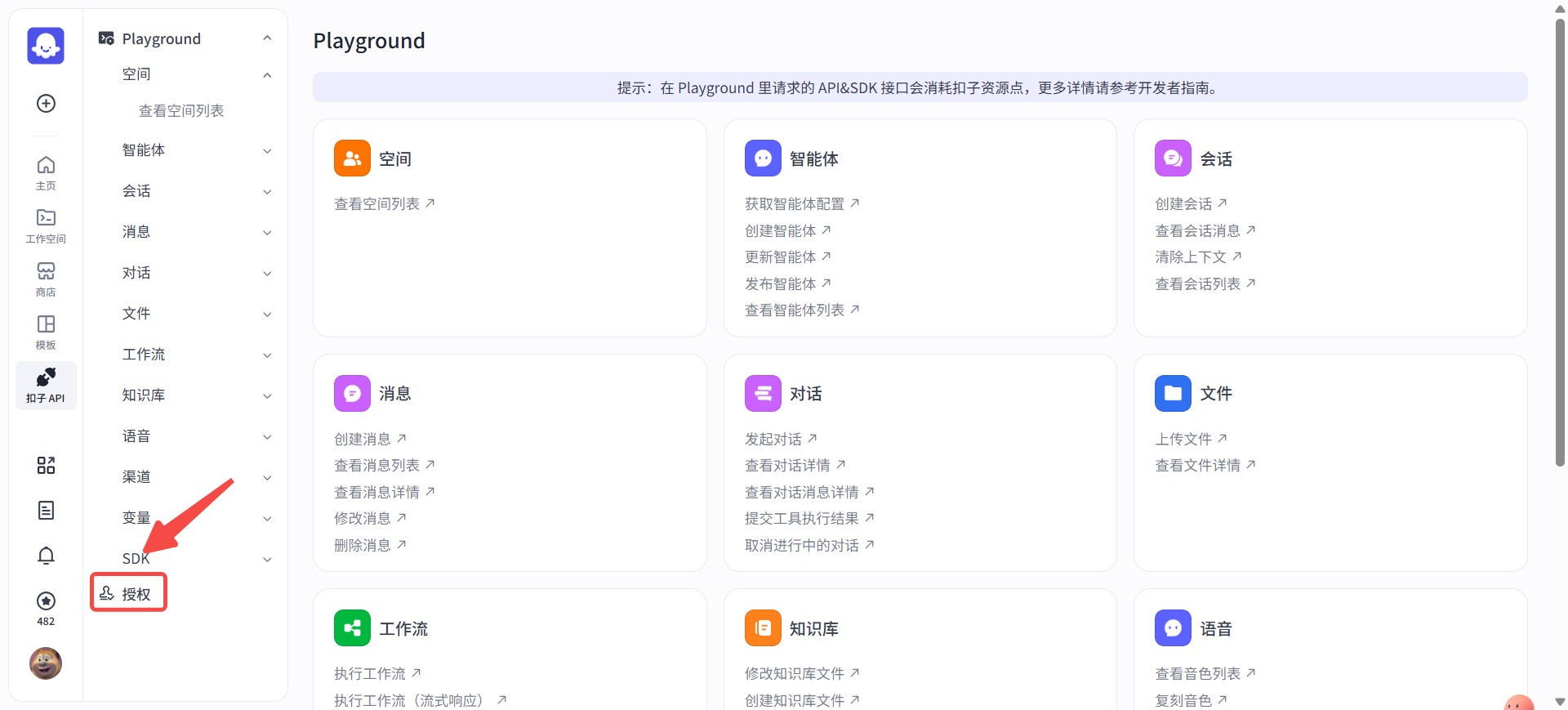Click the 智能体 card icon

pos(763,159)
